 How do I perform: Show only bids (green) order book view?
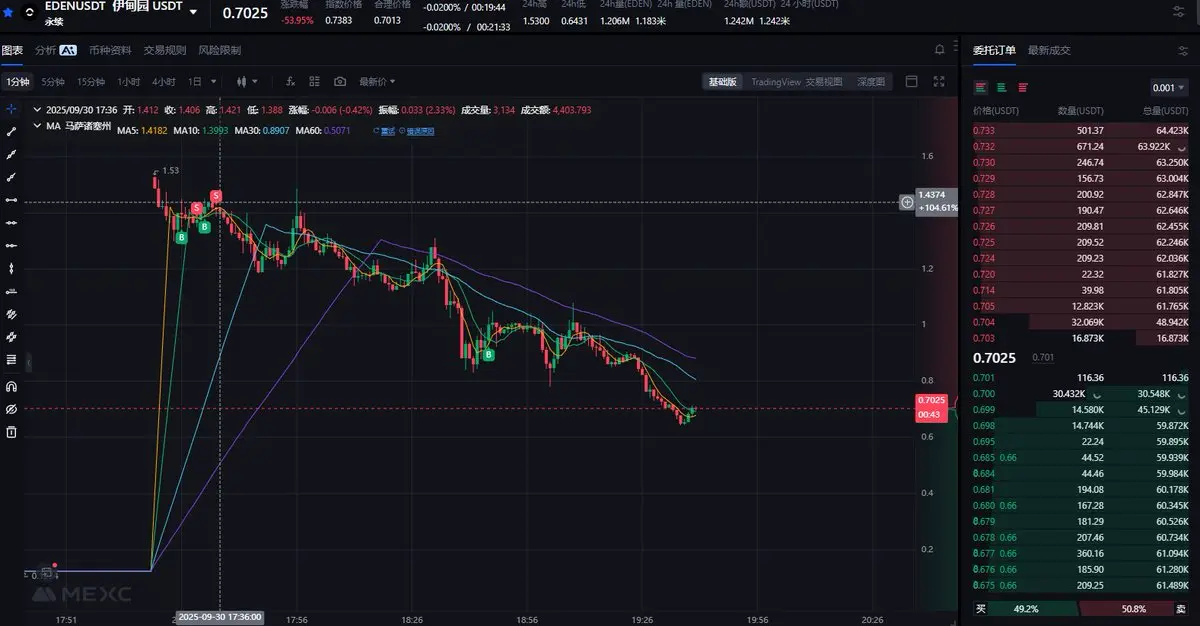pos(1001,87)
